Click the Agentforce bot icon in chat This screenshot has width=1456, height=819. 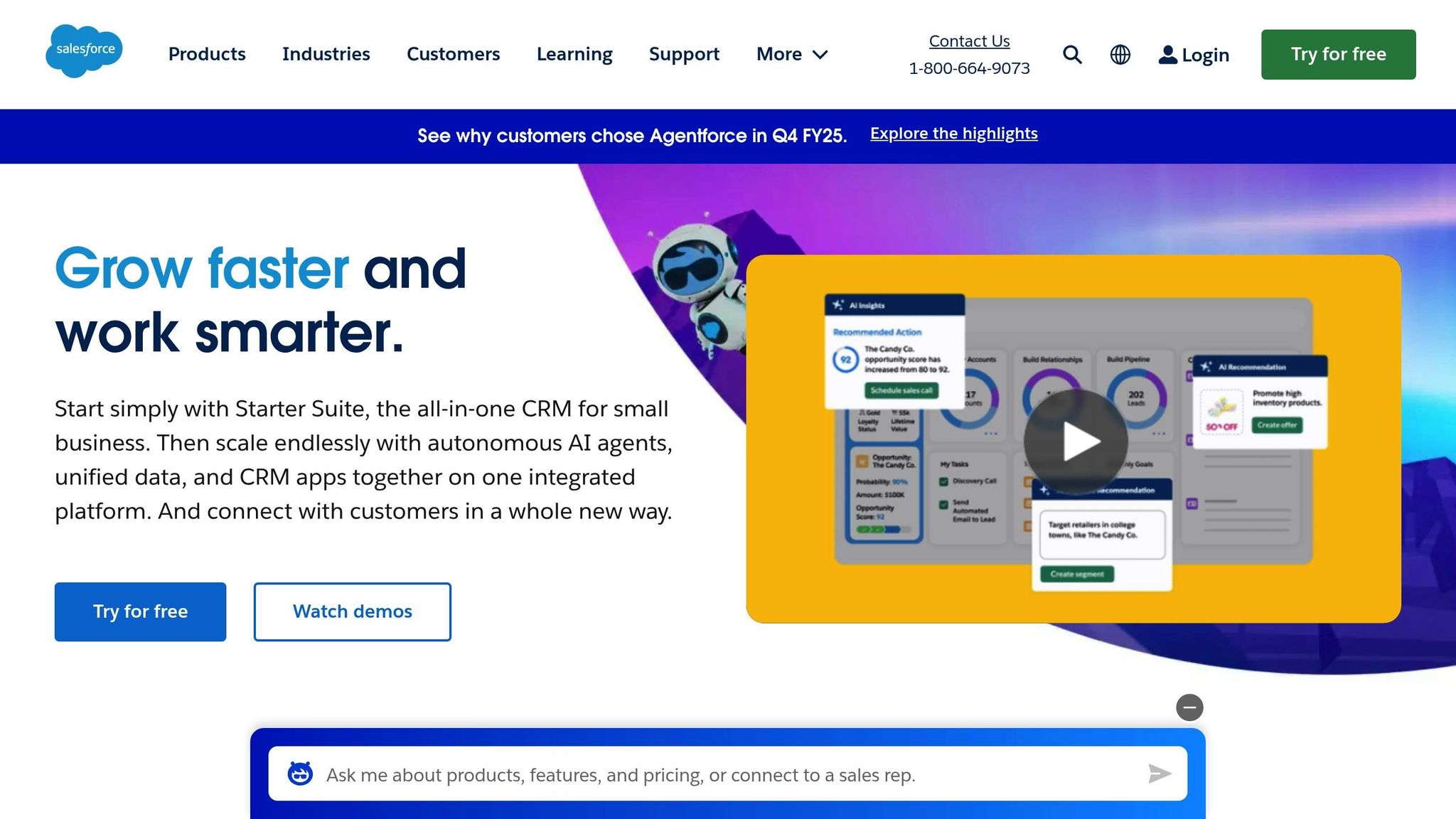(300, 773)
